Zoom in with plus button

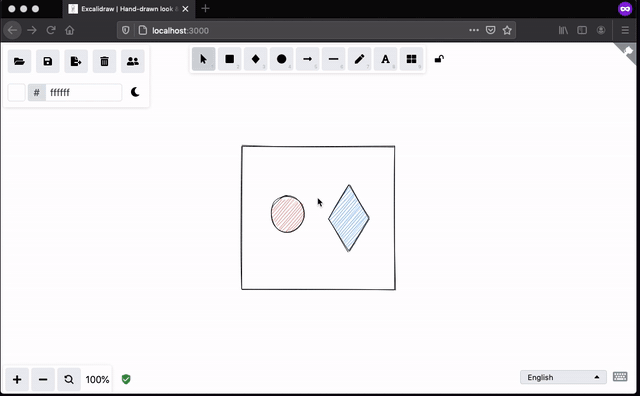tap(17, 380)
